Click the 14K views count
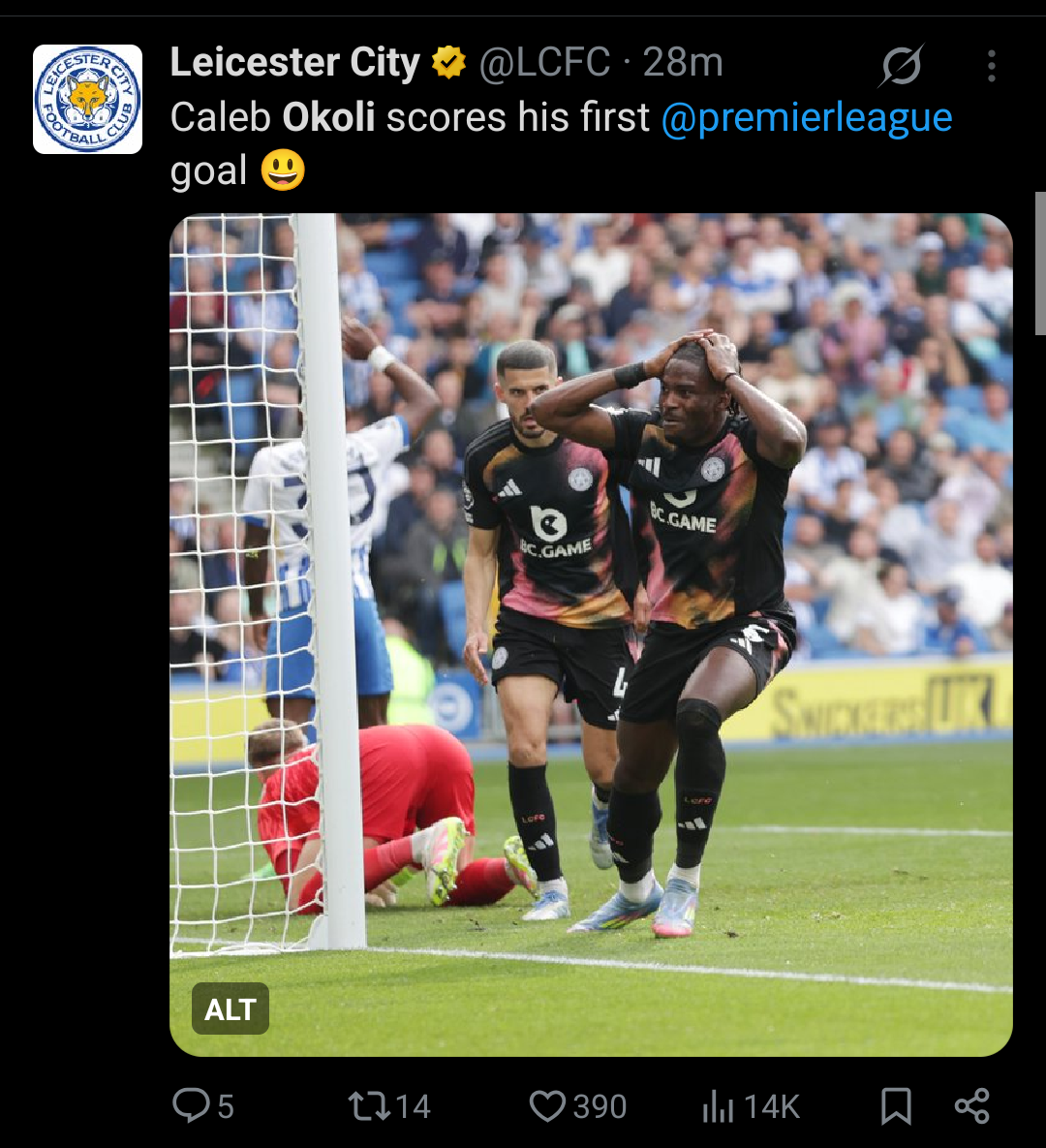The height and width of the screenshot is (1148, 1046). 772,1107
